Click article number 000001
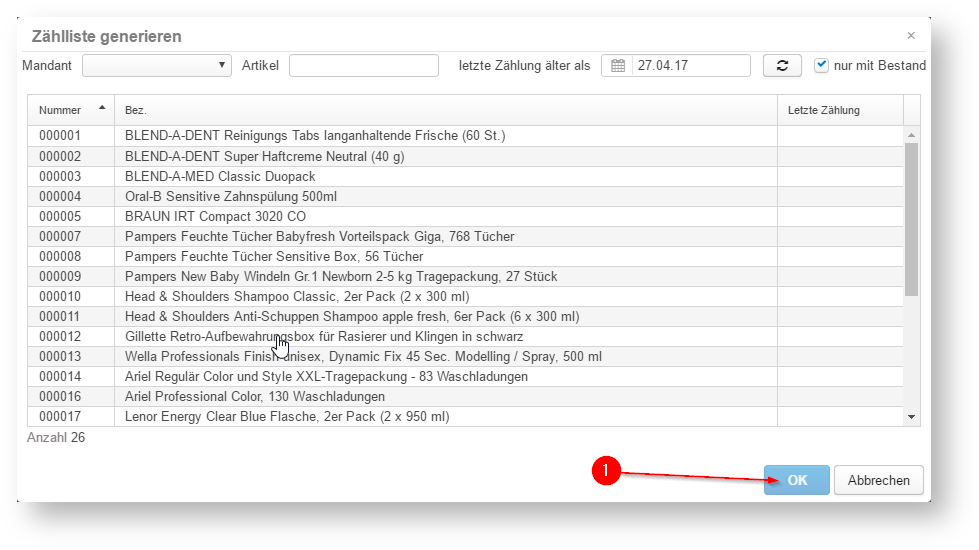Screen dimensions: 979x550 pyautogui.click(x=60, y=135)
